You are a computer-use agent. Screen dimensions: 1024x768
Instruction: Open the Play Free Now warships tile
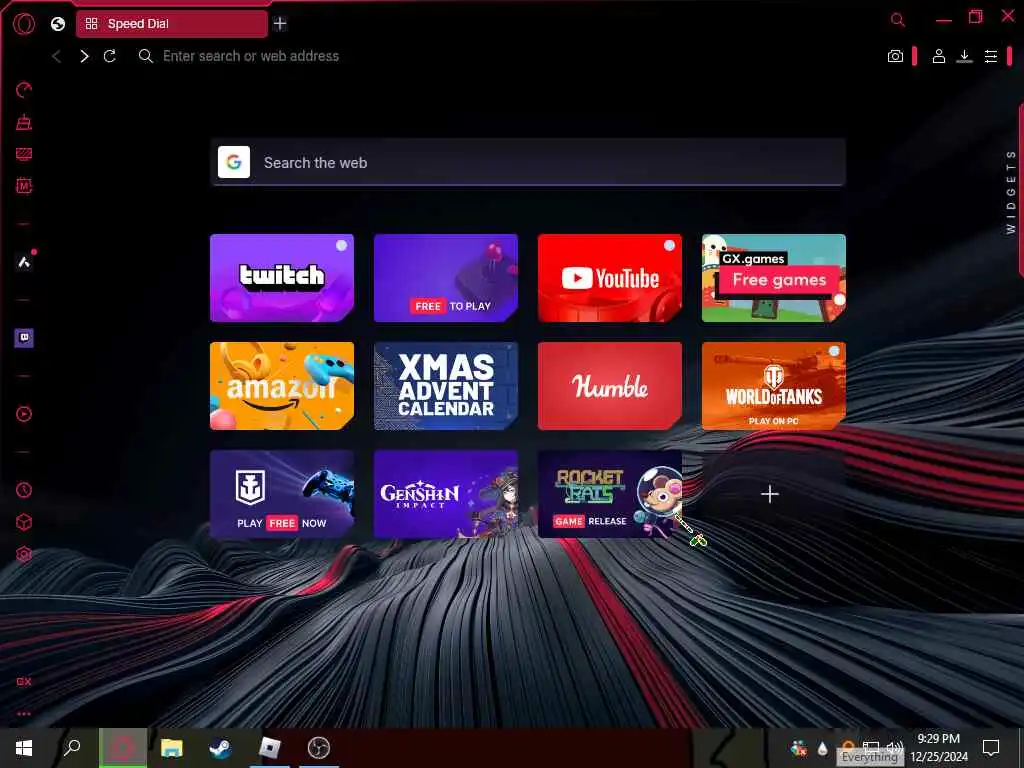click(281, 494)
